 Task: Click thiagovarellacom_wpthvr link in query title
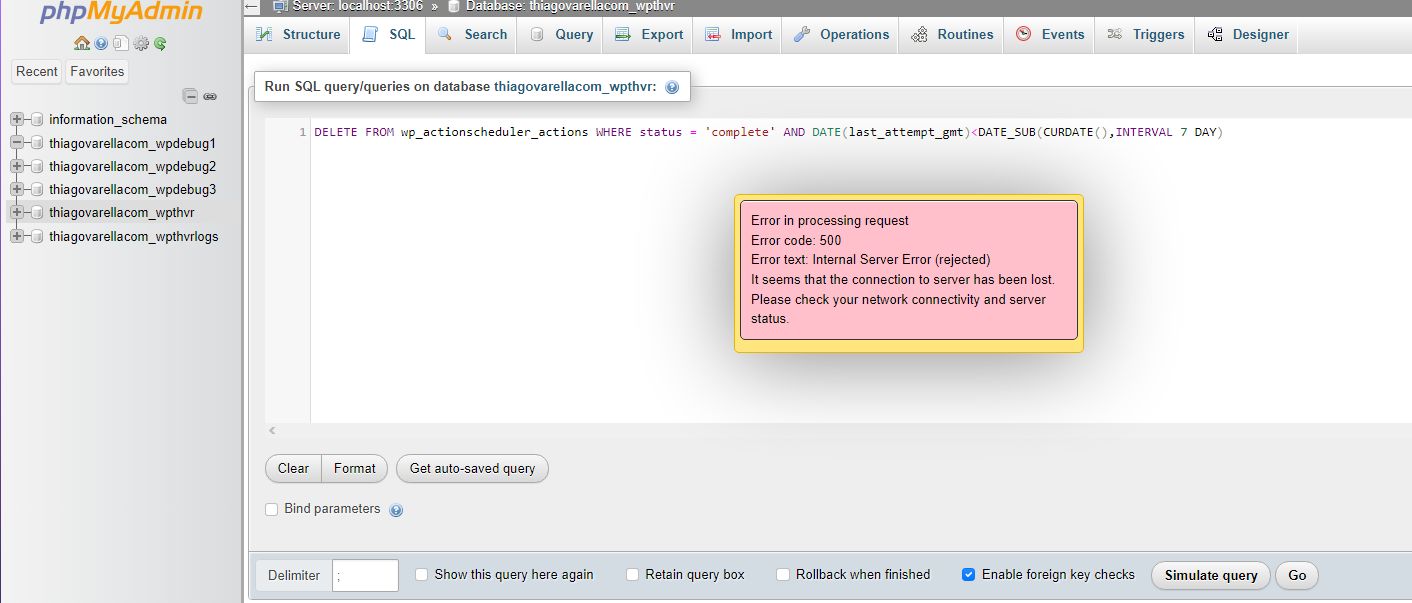tap(575, 87)
